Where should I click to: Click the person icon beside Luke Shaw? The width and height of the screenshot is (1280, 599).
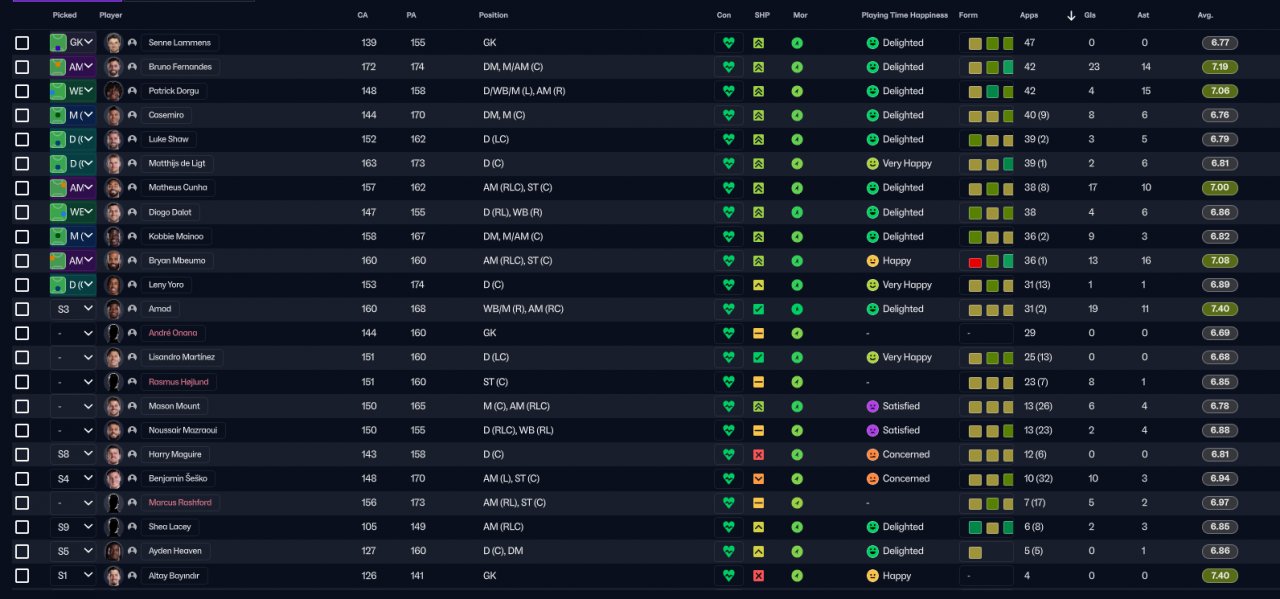coord(132,140)
